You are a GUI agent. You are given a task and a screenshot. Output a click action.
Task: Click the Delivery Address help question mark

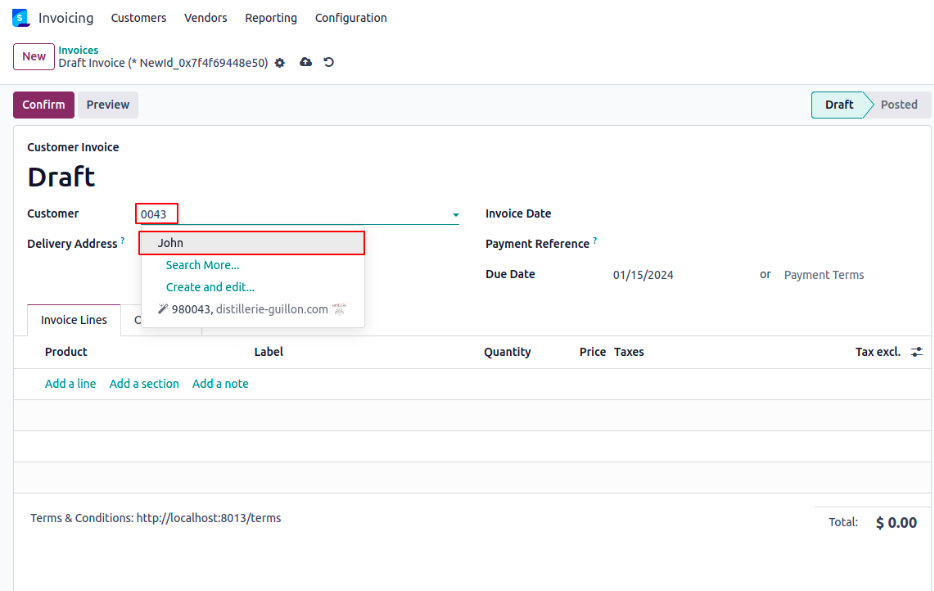click(x=123, y=241)
